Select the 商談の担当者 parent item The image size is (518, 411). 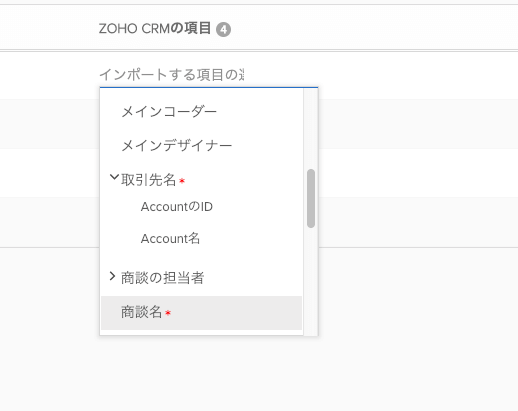tap(162, 278)
